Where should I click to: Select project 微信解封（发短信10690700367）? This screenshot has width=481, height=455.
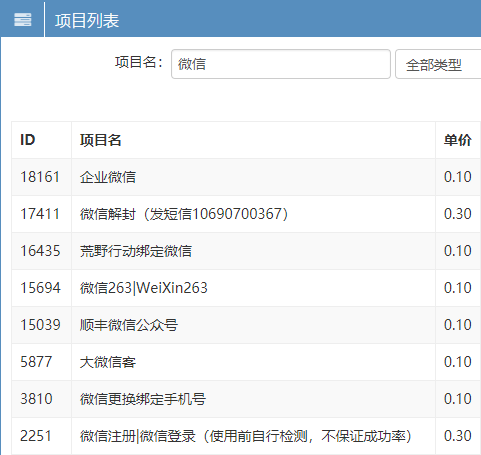184,214
